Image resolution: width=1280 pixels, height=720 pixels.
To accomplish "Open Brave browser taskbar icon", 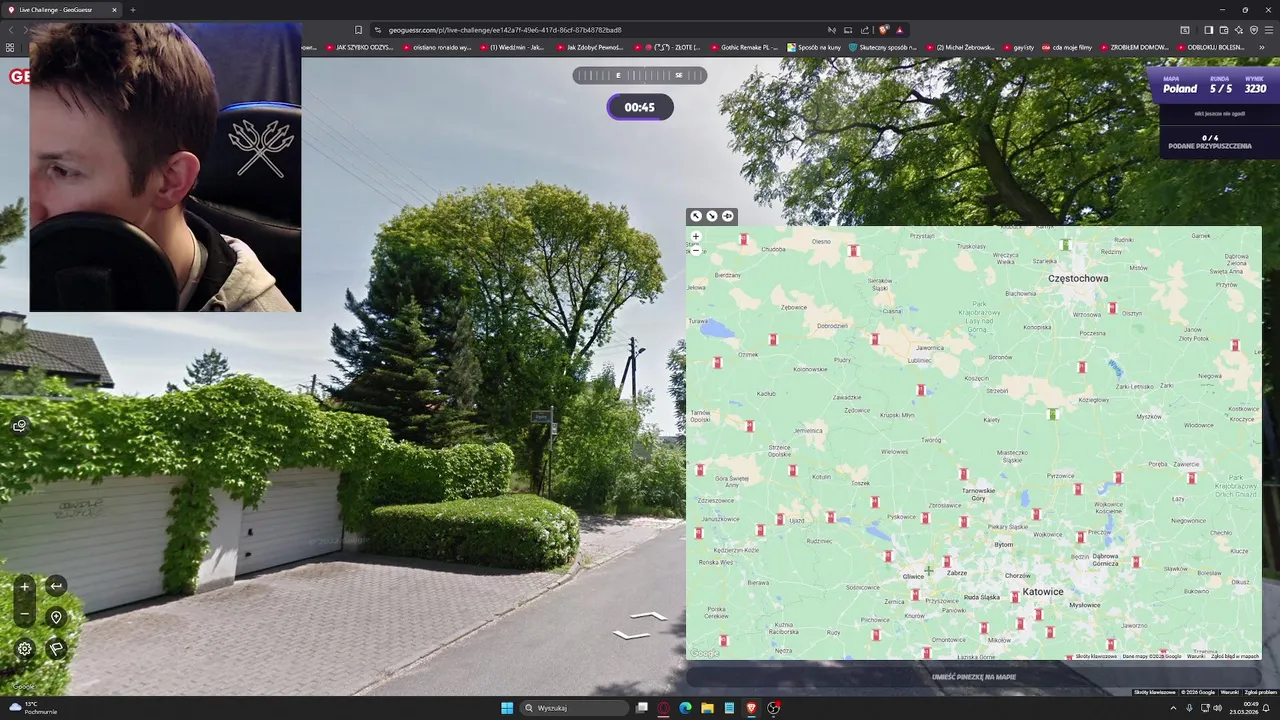I will [751, 708].
